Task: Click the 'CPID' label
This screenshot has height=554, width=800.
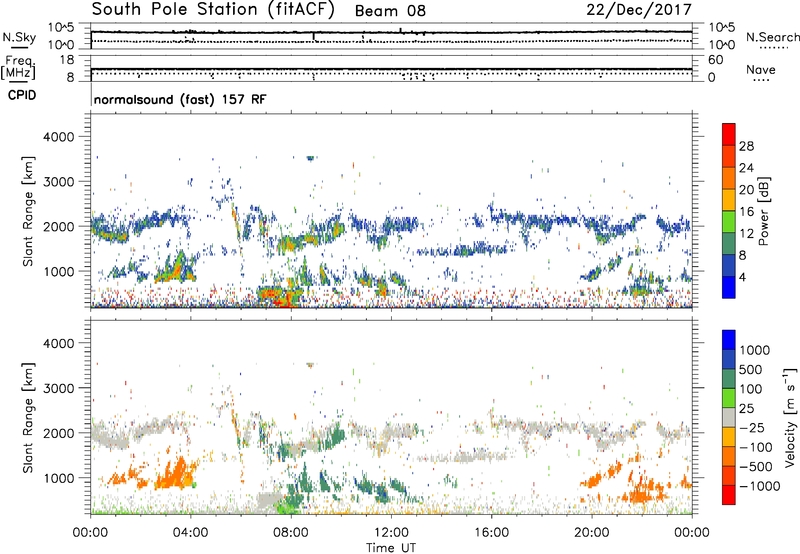Action: pos(22,95)
